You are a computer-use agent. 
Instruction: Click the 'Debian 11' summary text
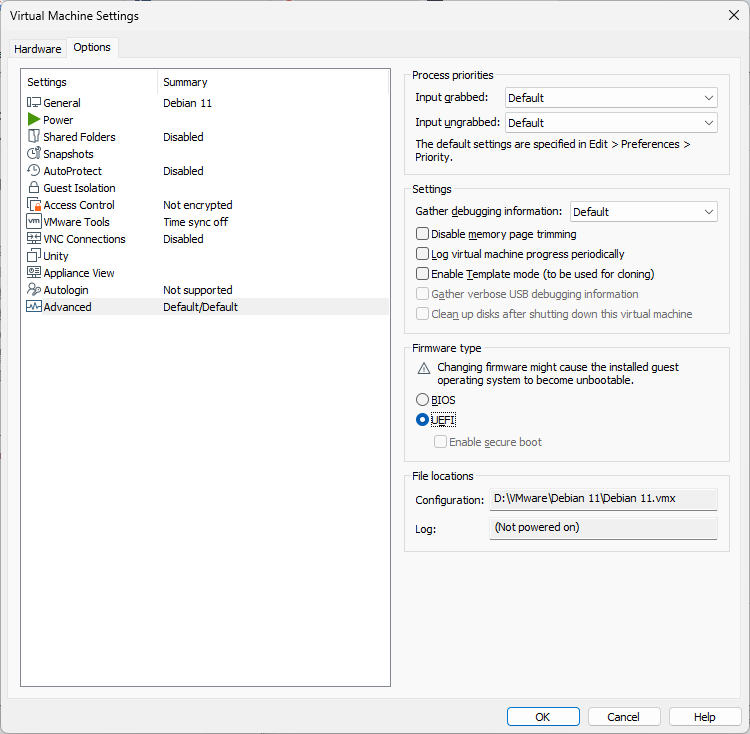[188, 103]
